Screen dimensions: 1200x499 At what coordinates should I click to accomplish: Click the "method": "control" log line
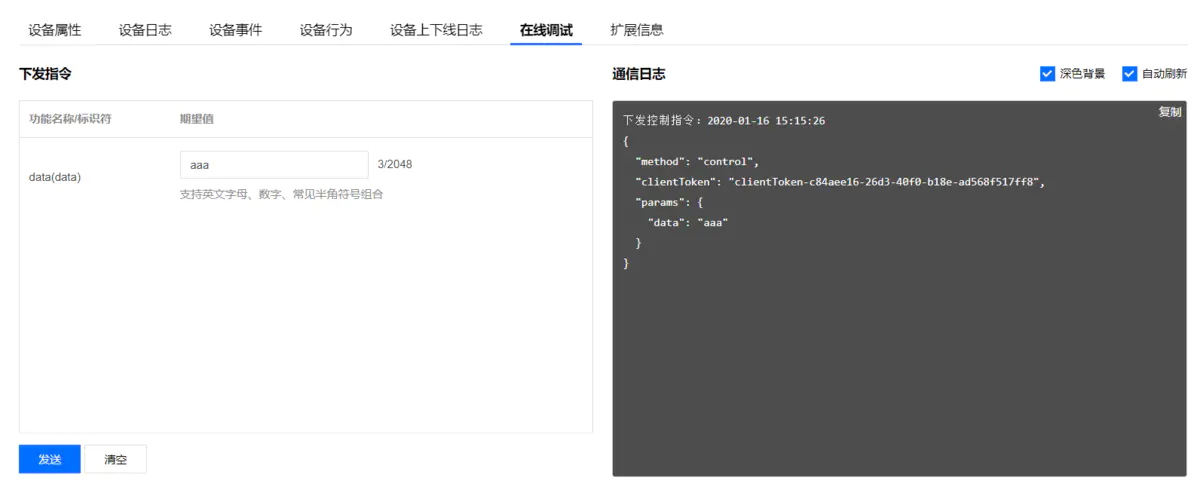pos(698,162)
